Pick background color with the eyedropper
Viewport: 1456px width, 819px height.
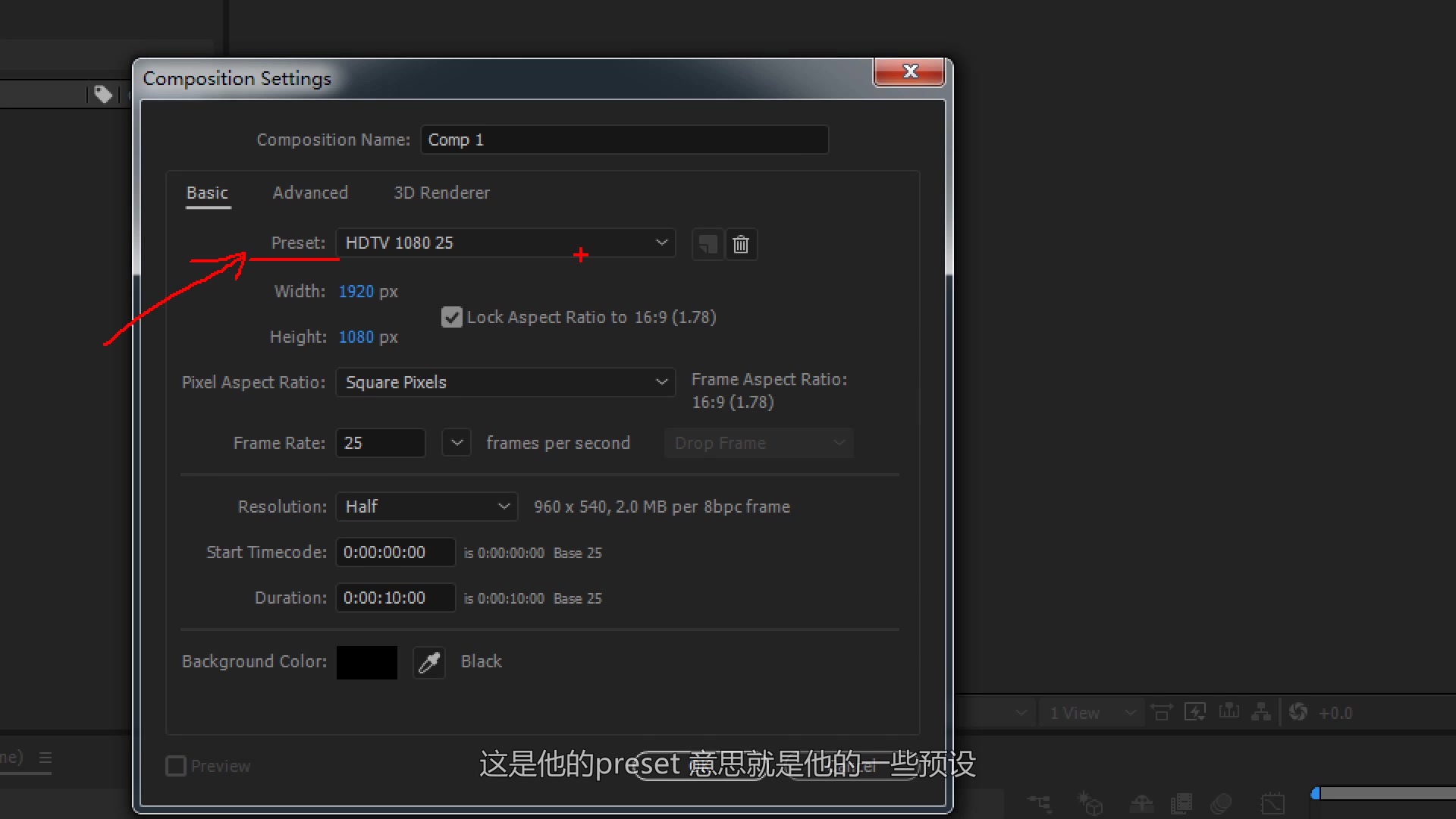coord(428,662)
